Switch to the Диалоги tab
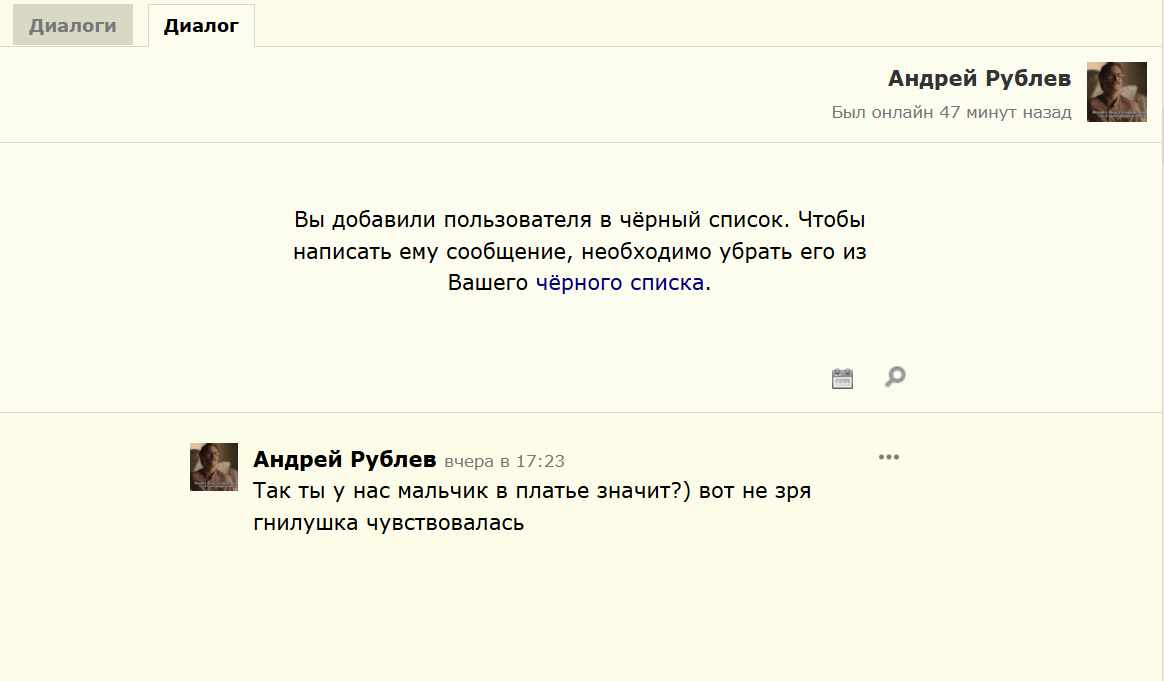The width and height of the screenshot is (1164, 681). click(73, 25)
